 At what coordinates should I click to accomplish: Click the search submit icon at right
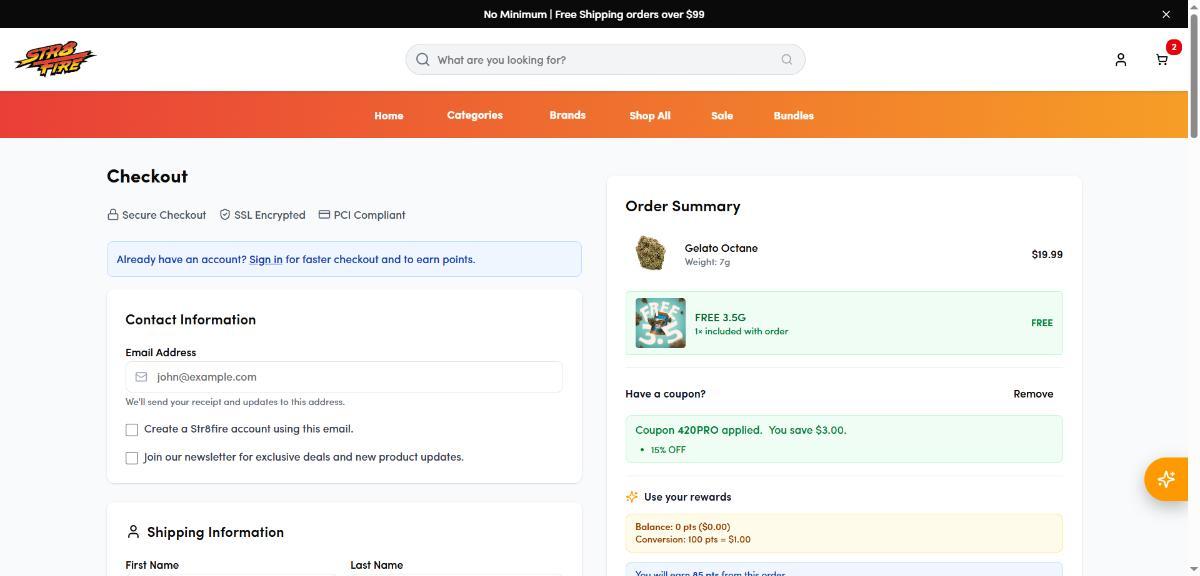(787, 60)
